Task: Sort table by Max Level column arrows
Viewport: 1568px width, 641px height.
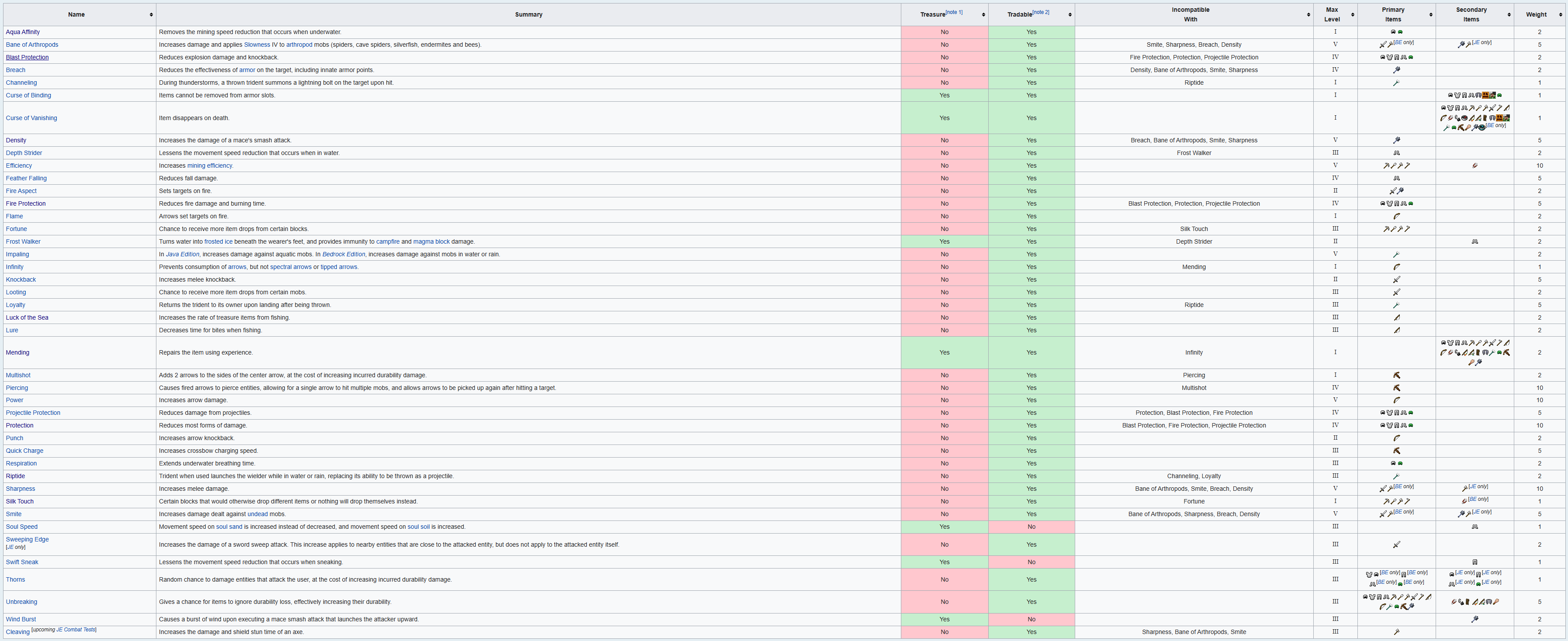Action: tap(1353, 14)
